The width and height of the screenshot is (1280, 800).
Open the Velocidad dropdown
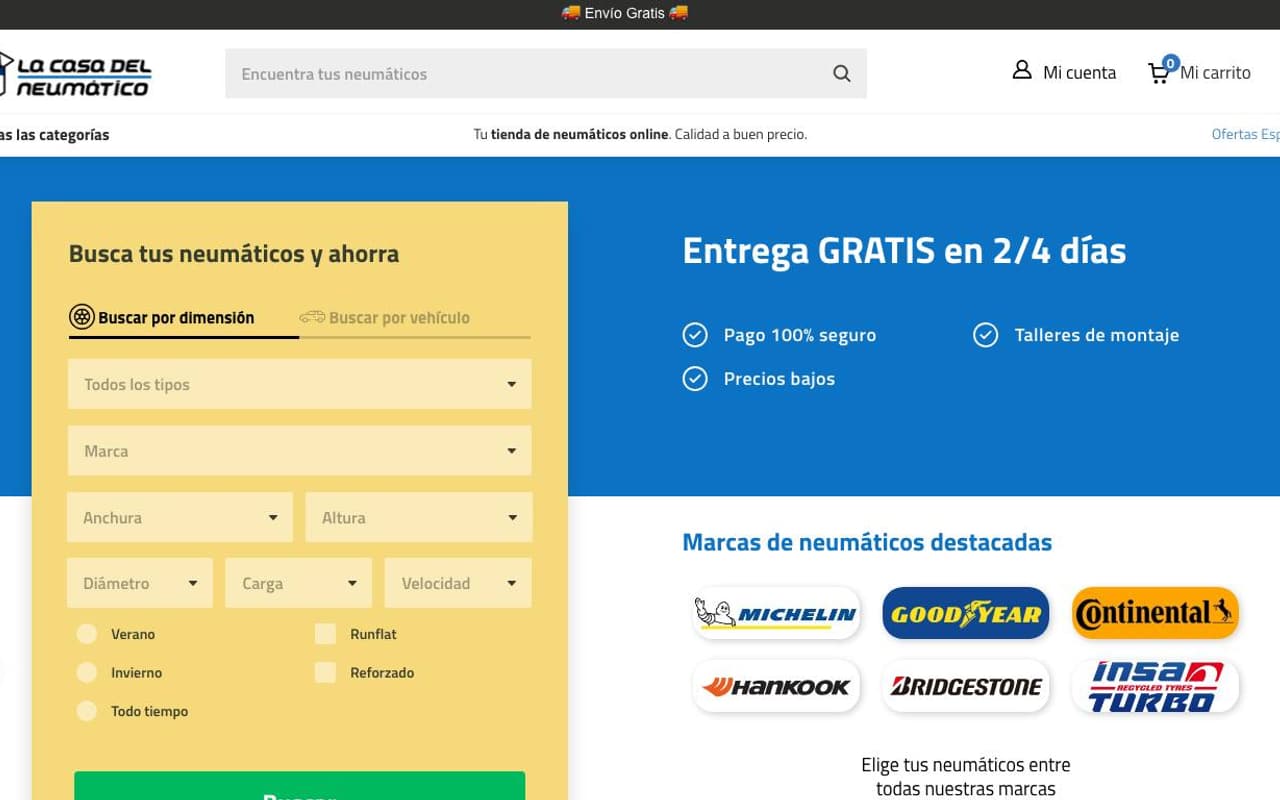click(458, 583)
